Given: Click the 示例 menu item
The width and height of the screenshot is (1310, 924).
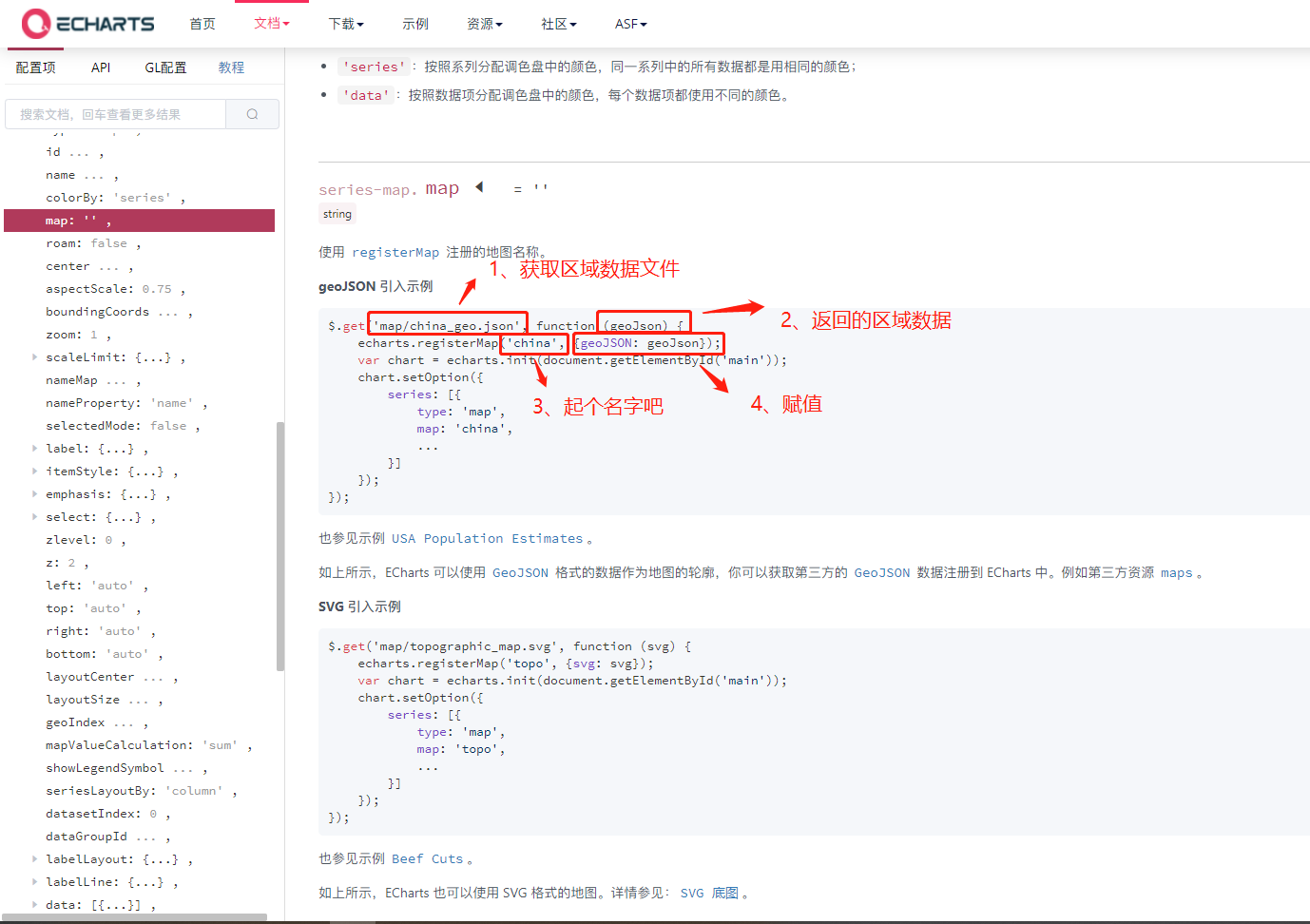Looking at the screenshot, I should pos(415,24).
